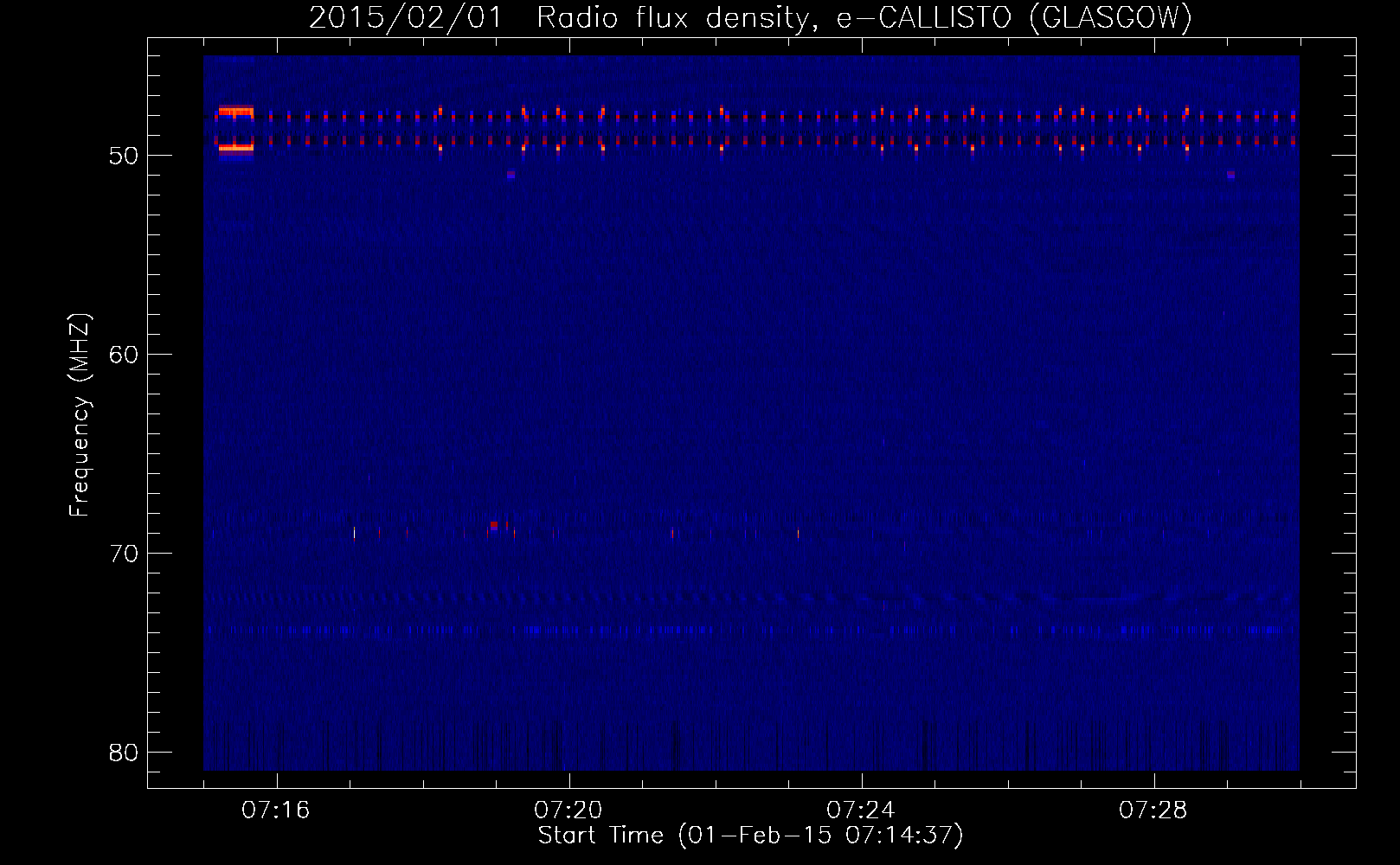Click the plot title "2015/02/01 Radio flux density, e-CALLISTO (GLASGOW)"
1400x865 pixels.
[750, 17]
